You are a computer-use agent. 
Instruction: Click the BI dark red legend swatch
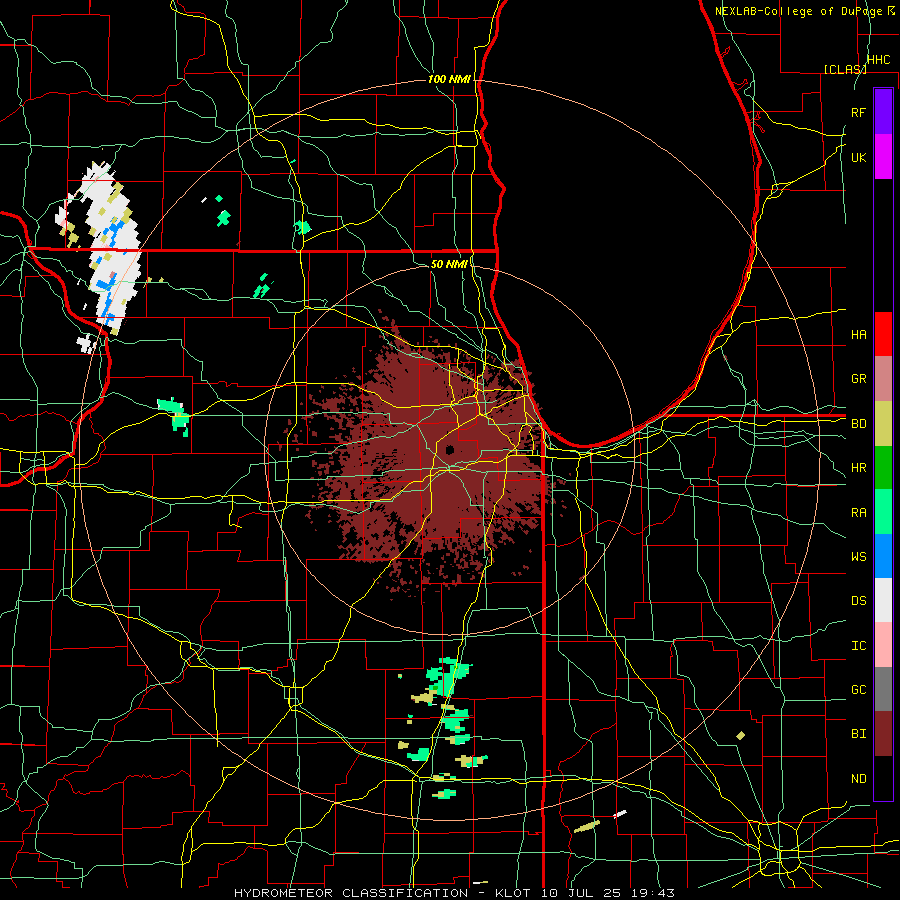(x=883, y=734)
